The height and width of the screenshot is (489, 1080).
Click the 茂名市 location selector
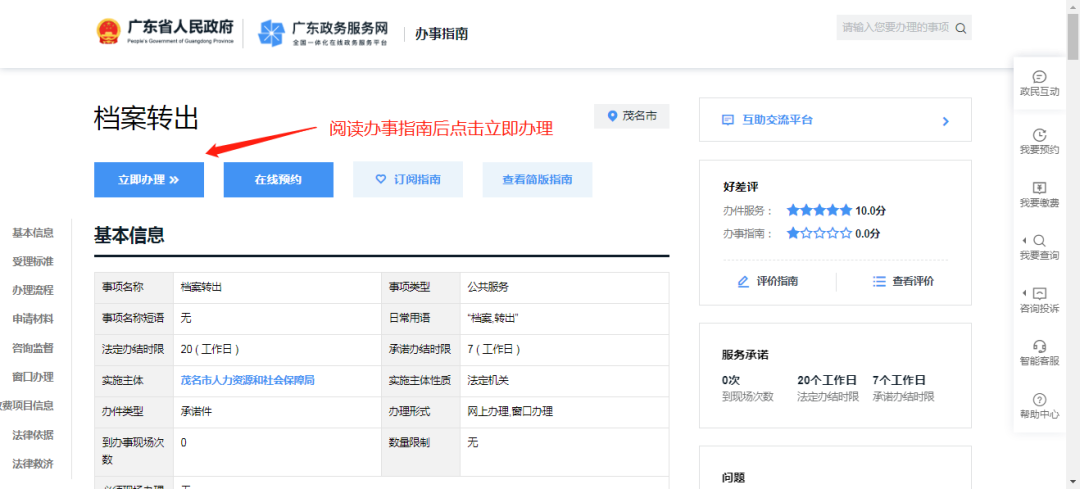tap(631, 117)
